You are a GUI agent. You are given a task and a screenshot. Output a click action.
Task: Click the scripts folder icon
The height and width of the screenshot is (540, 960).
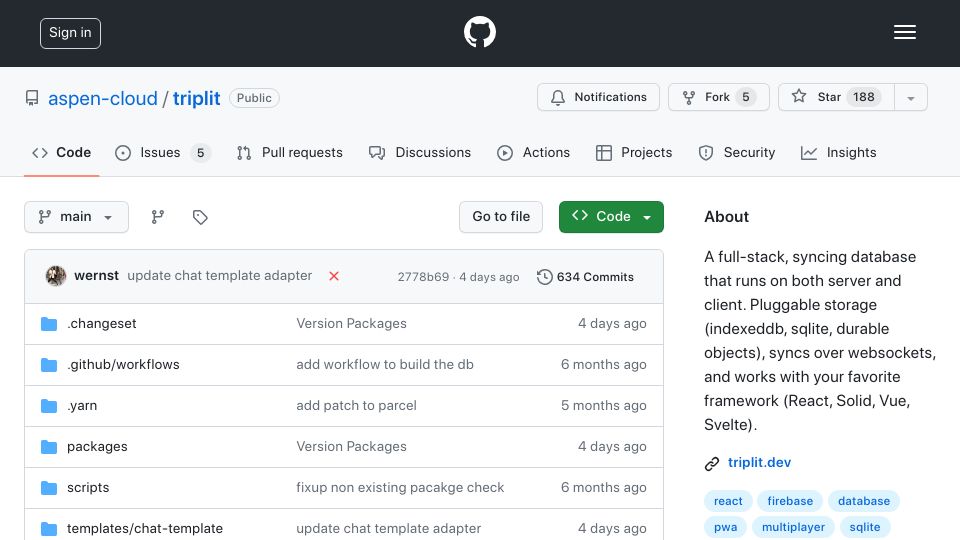click(49, 488)
